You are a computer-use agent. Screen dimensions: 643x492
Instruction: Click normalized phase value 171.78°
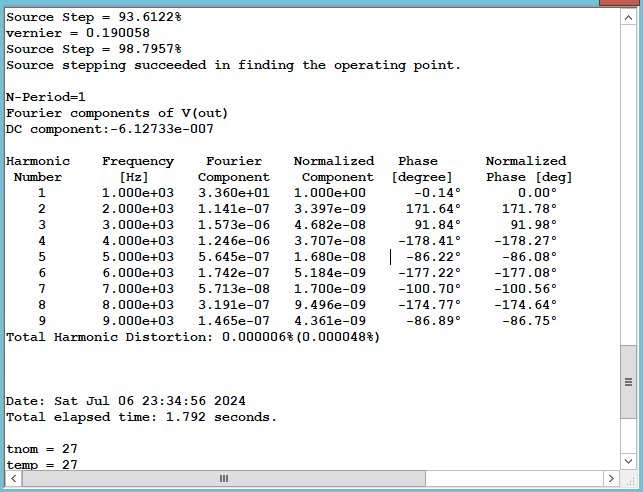coord(529,209)
